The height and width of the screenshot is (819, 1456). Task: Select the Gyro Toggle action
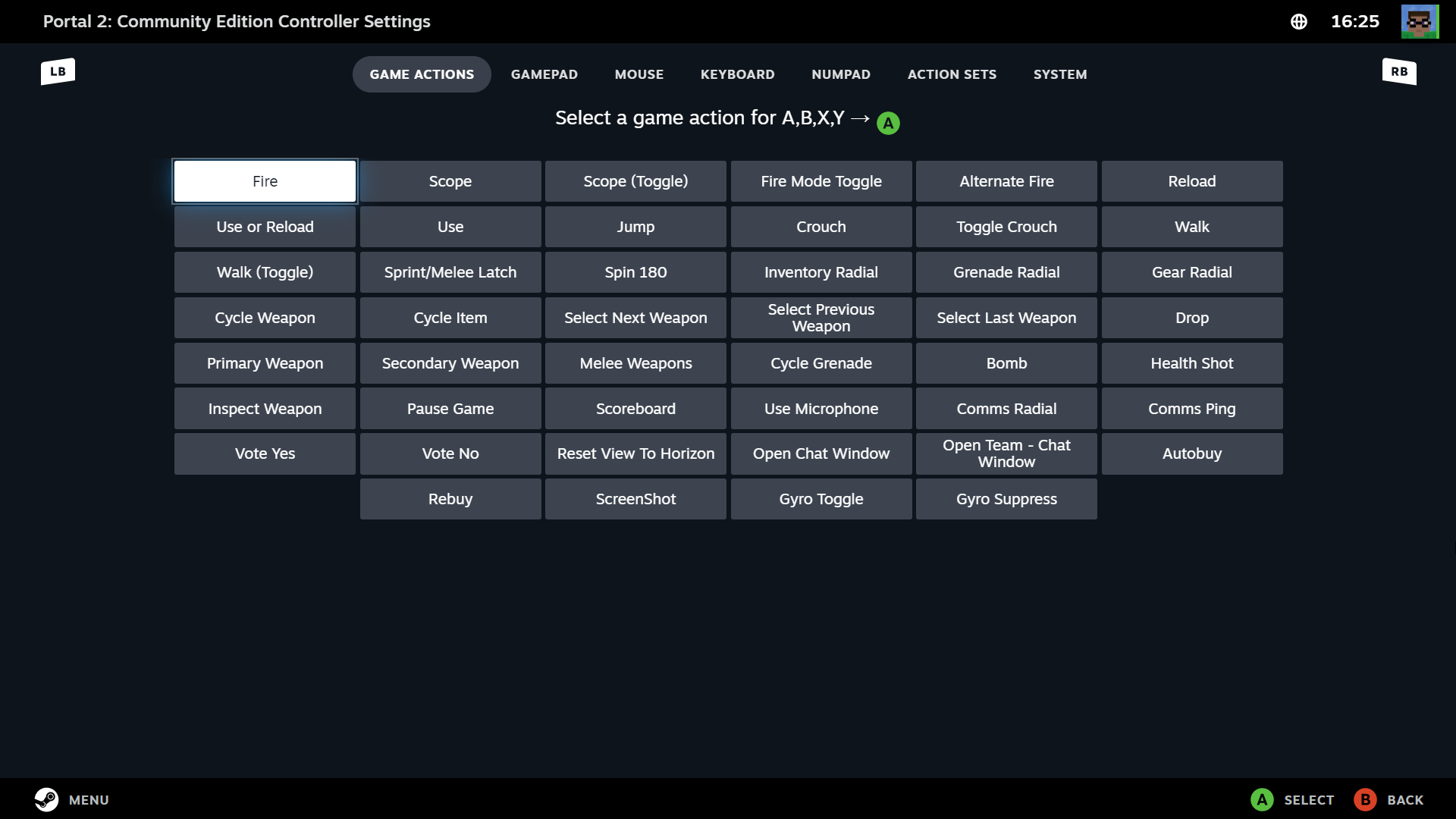[x=821, y=499]
